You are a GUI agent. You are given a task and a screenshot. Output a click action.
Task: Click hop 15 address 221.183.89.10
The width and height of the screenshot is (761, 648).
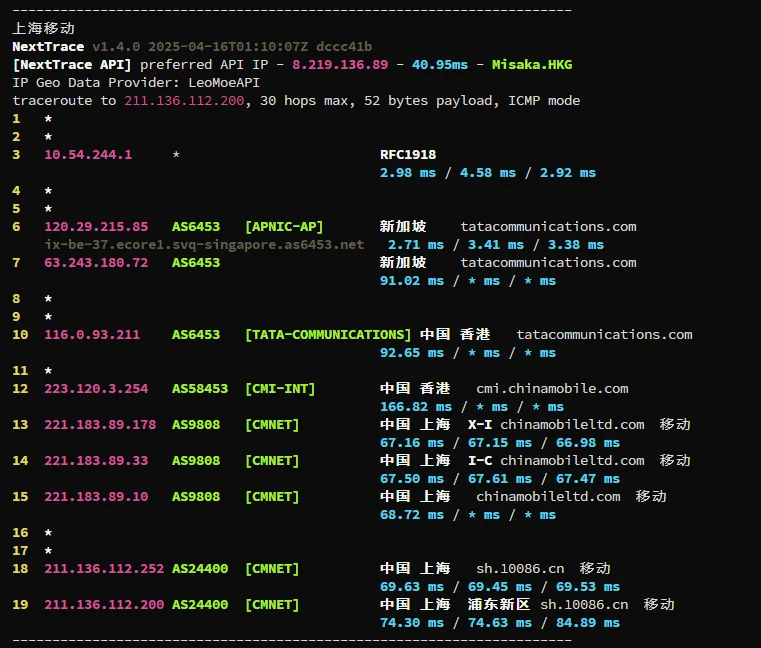(96, 497)
